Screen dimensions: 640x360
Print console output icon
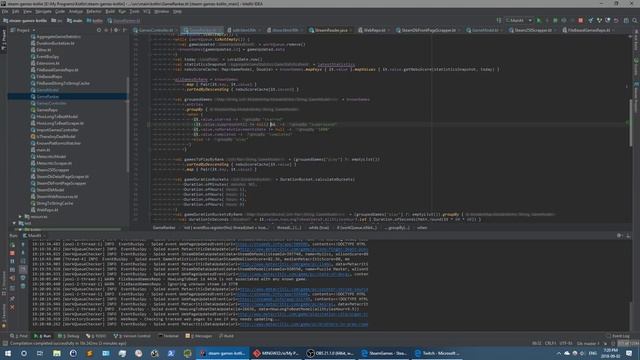23,278
